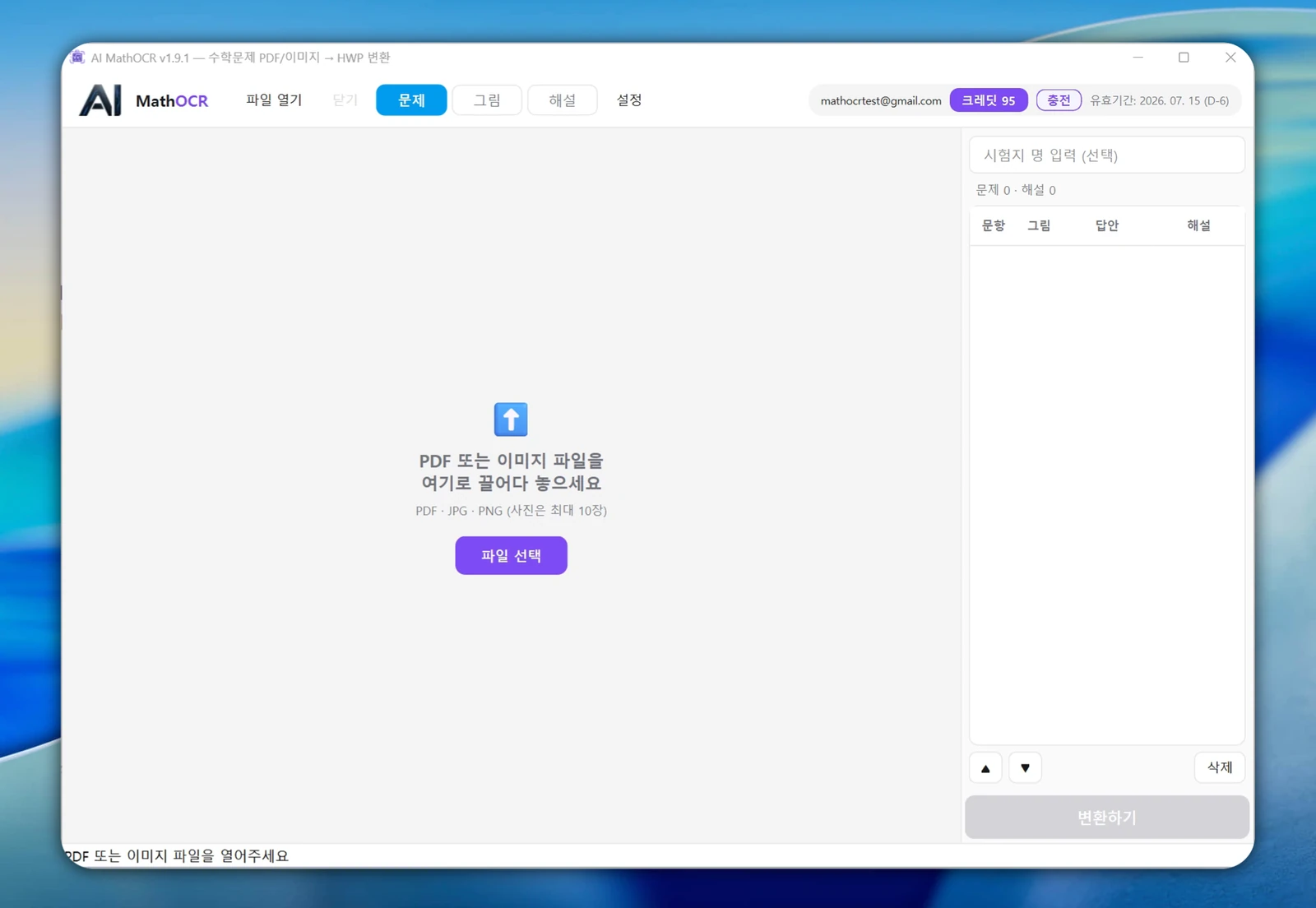Close the MathOCR window
Screen dimensions: 1316x908
[1230, 58]
